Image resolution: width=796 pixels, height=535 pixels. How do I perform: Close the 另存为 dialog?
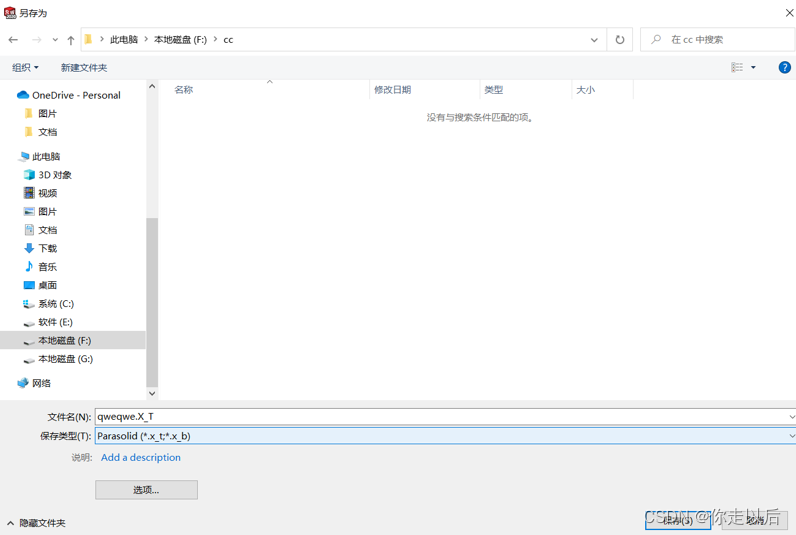pos(789,13)
